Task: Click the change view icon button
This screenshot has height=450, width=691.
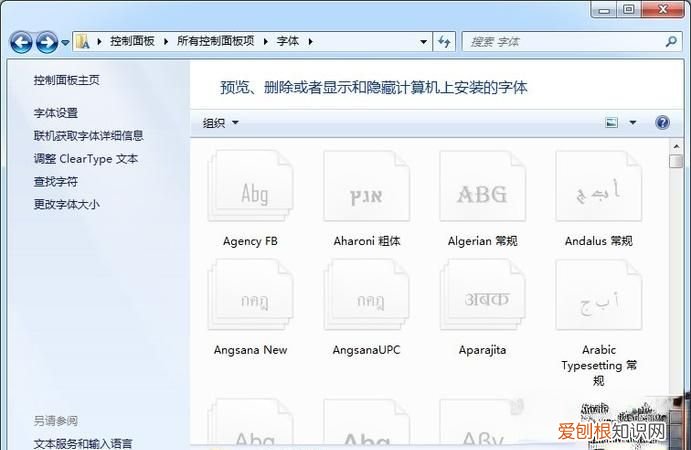Action: 611,123
